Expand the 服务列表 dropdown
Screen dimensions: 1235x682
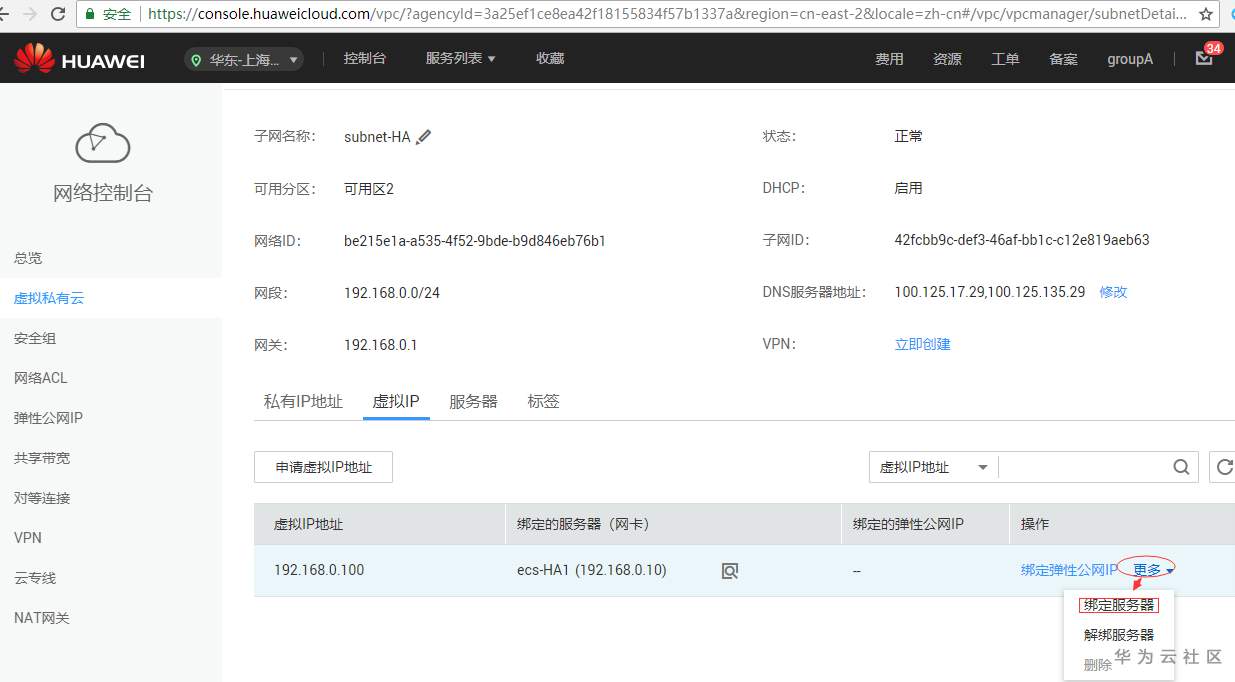(461, 59)
